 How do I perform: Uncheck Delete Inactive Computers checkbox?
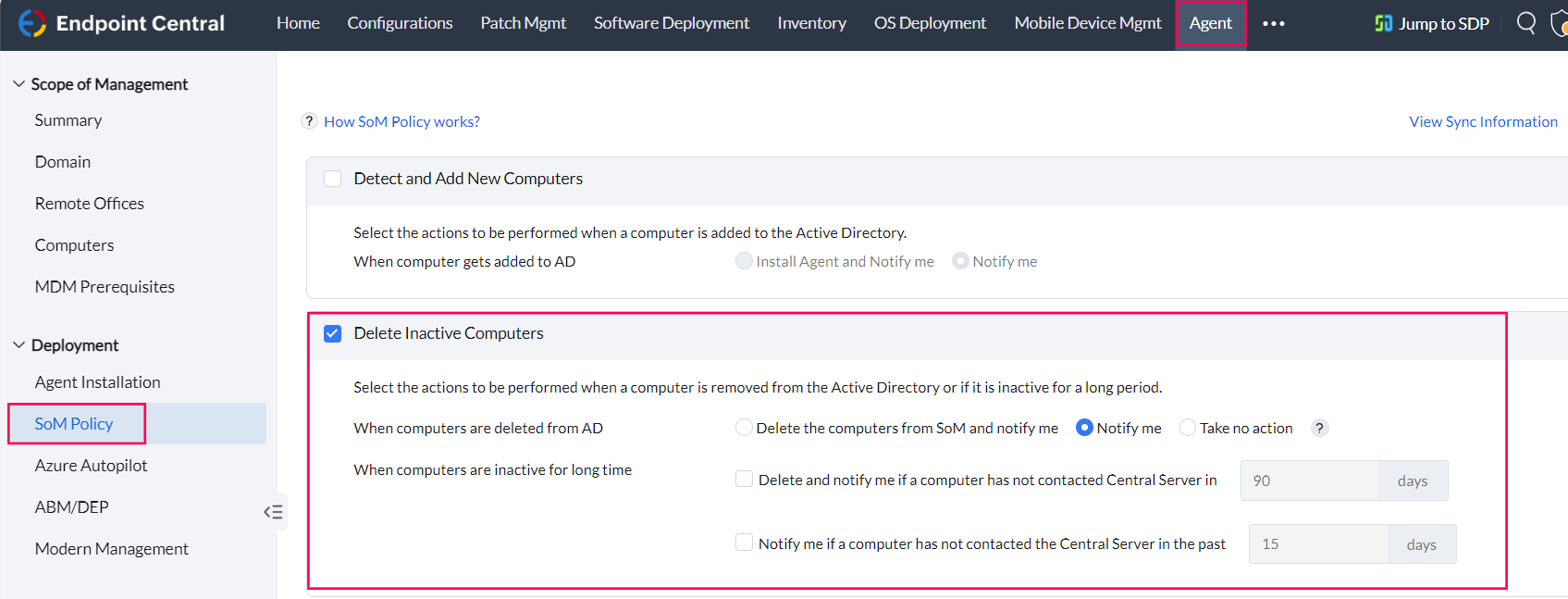pyautogui.click(x=333, y=333)
